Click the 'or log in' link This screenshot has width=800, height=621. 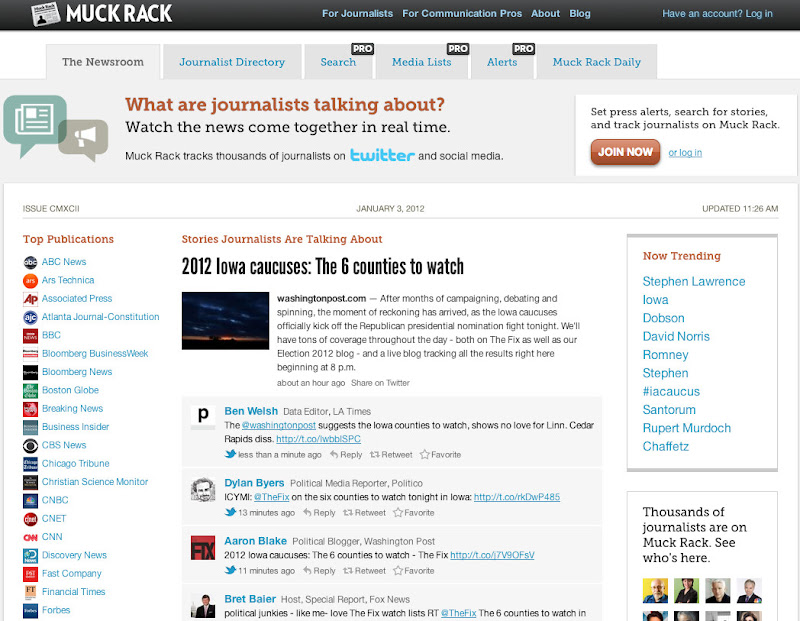coord(685,153)
